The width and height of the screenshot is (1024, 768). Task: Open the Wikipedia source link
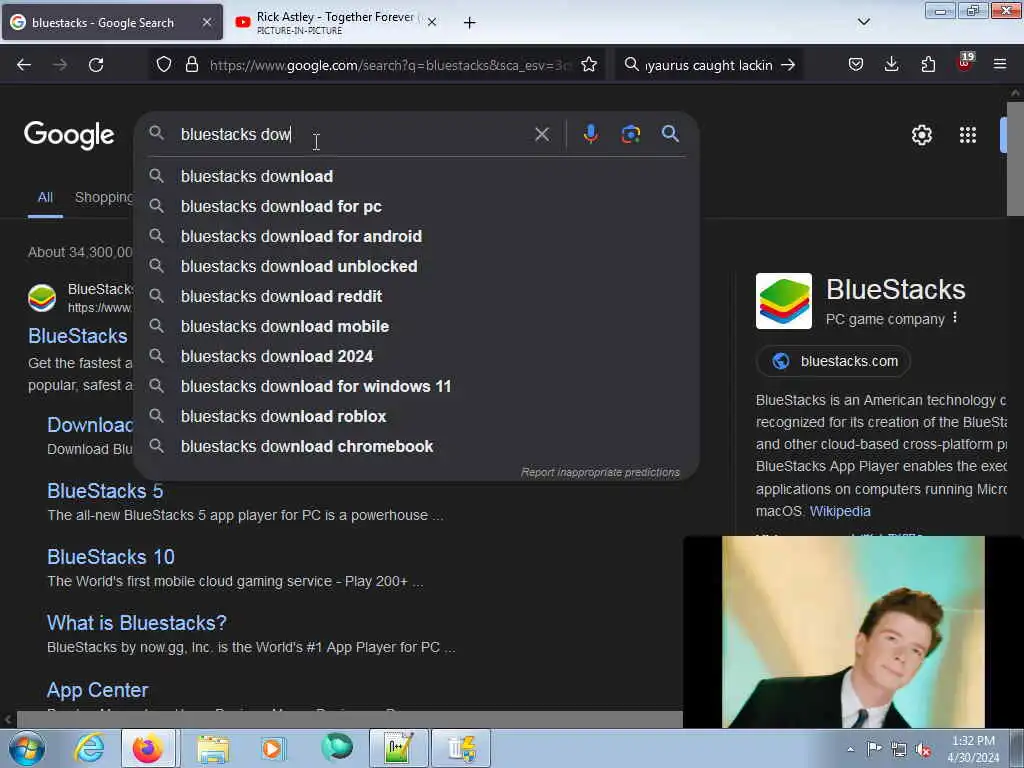840,511
